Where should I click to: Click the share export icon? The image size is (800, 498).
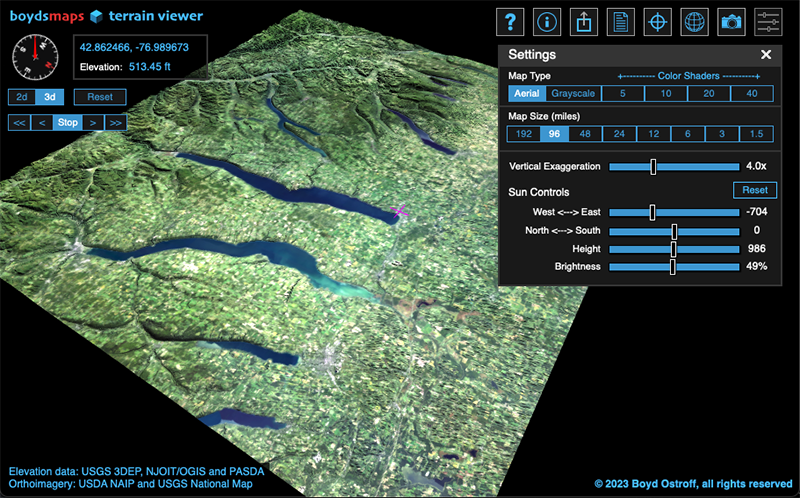click(584, 22)
